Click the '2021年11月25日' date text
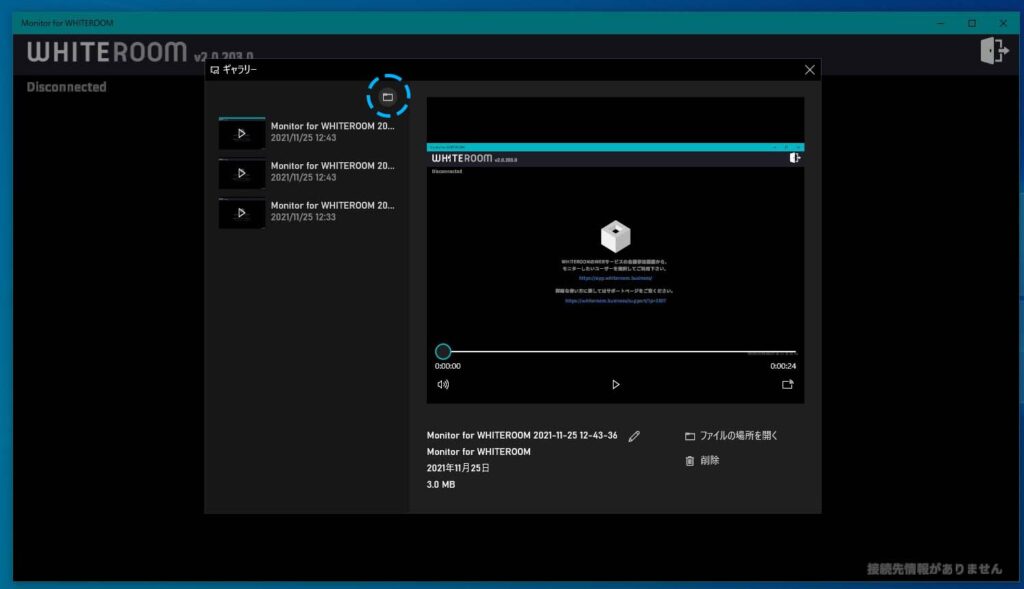 click(458, 468)
